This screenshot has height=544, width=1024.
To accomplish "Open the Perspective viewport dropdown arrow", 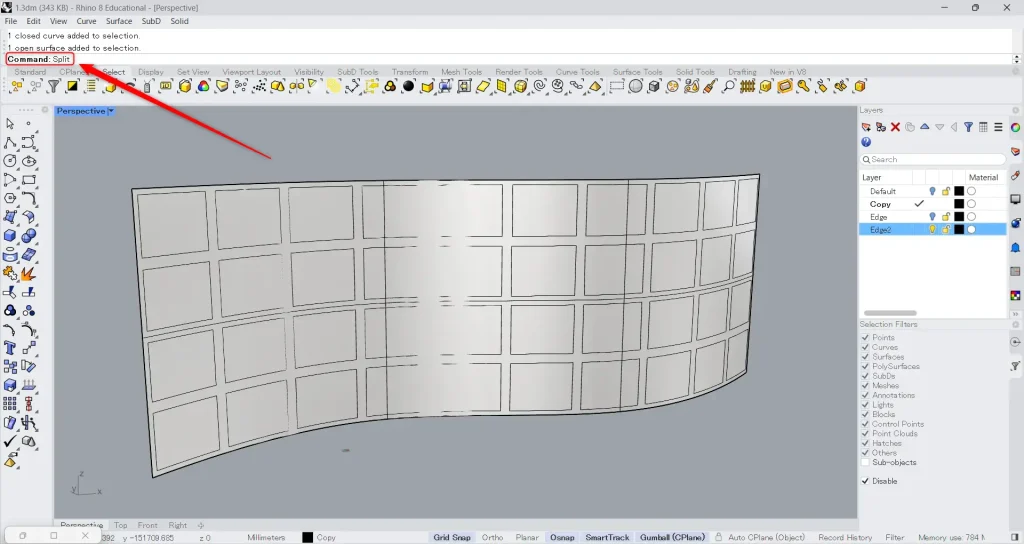I will pyautogui.click(x=111, y=111).
